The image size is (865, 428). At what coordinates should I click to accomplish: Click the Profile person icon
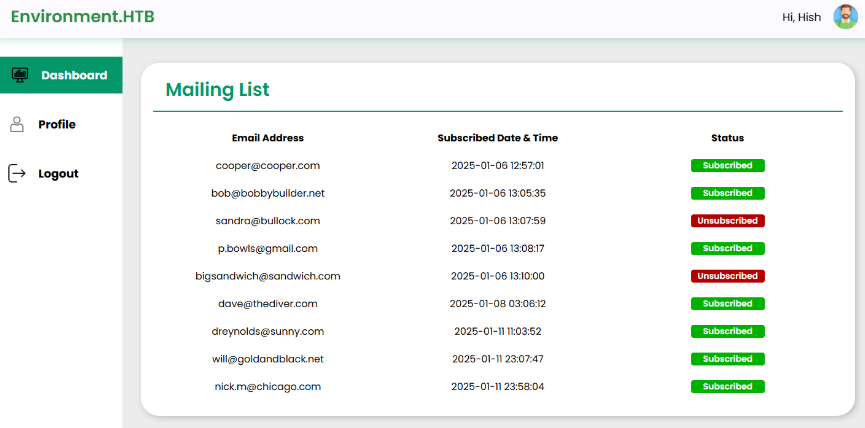click(x=17, y=124)
